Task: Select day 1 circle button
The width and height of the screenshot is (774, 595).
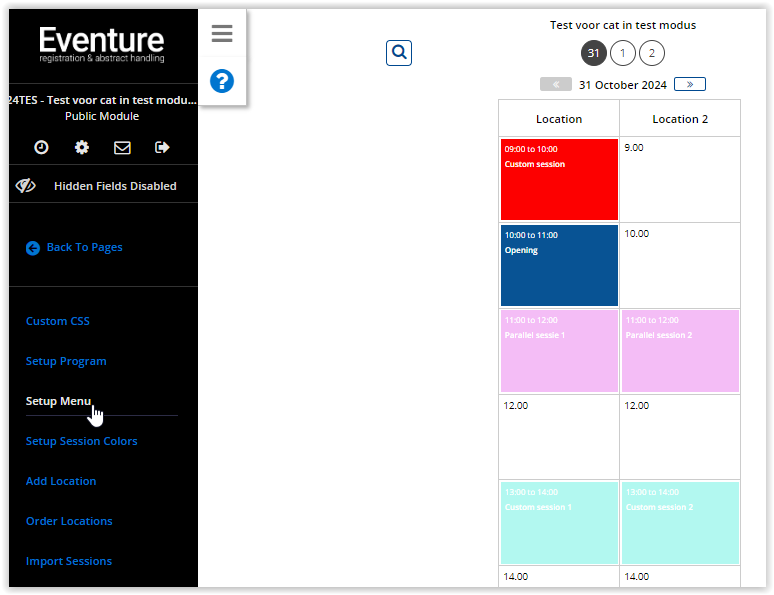Action: pyautogui.click(x=622, y=53)
